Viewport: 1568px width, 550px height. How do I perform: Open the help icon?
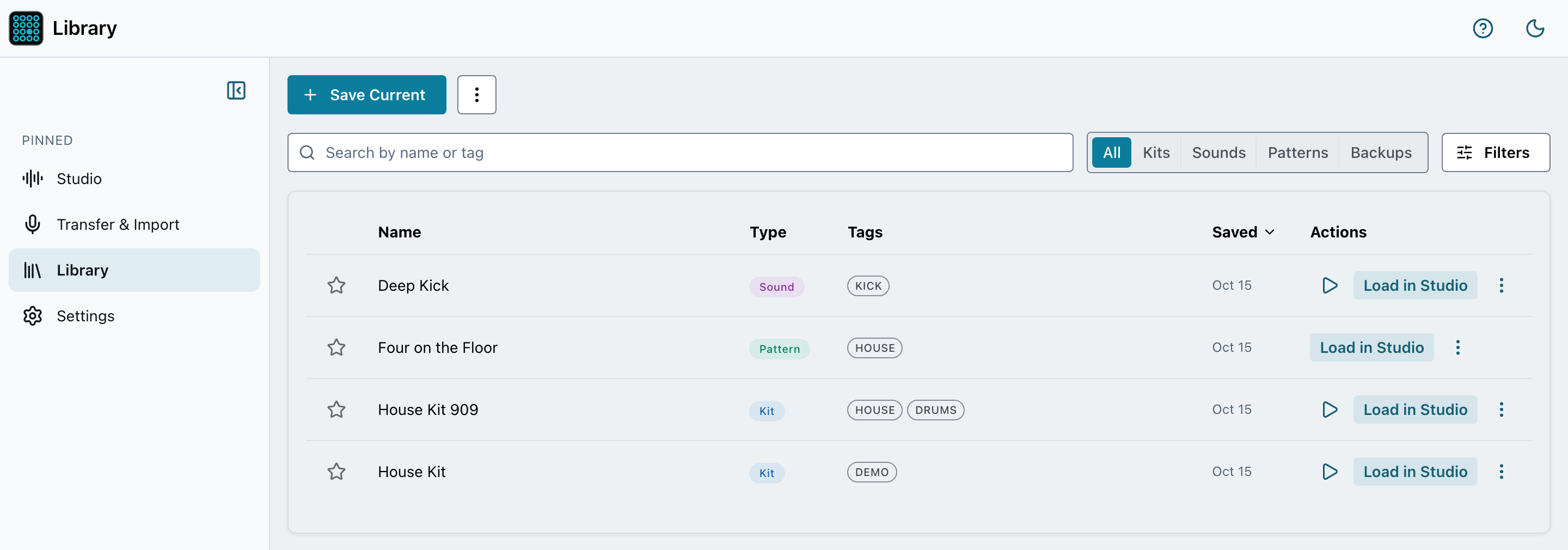coord(1483,28)
